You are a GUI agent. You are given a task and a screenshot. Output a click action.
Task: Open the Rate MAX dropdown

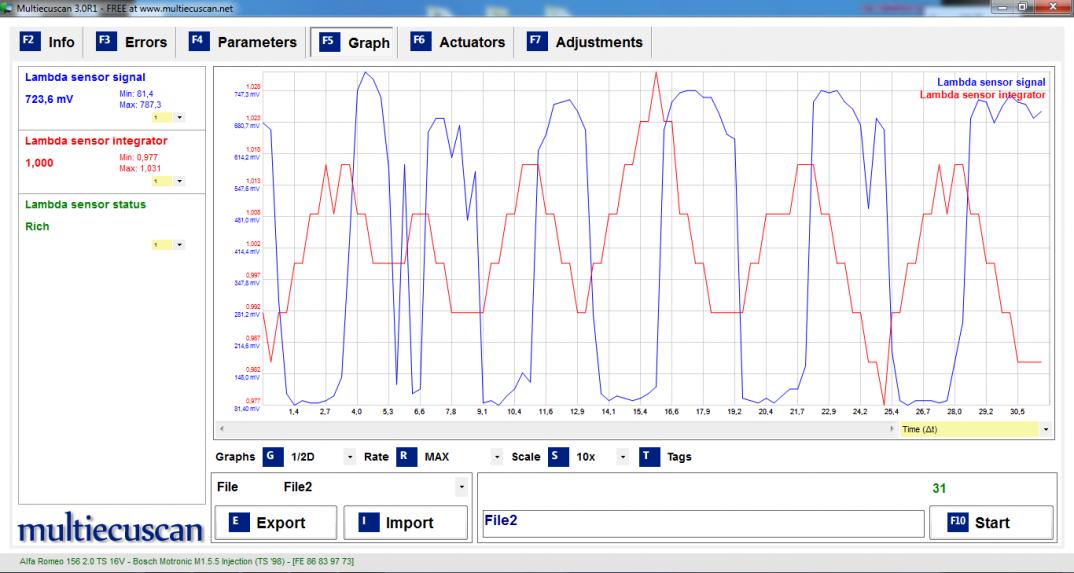point(497,457)
